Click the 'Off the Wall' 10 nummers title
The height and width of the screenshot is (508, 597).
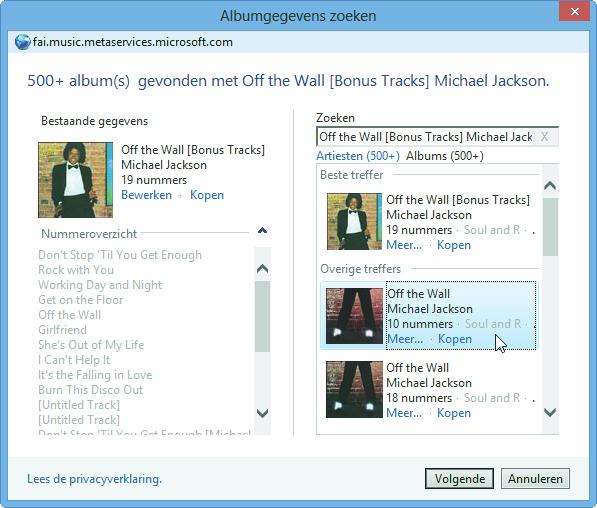419,294
